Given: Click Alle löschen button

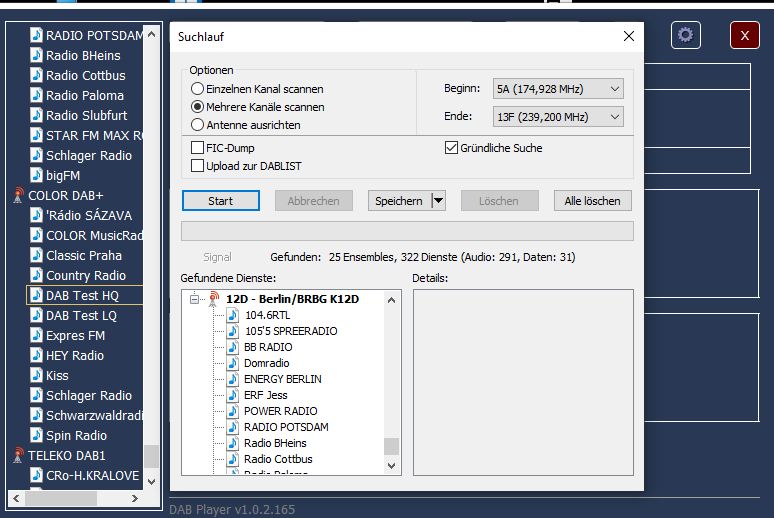Looking at the screenshot, I should [592, 201].
